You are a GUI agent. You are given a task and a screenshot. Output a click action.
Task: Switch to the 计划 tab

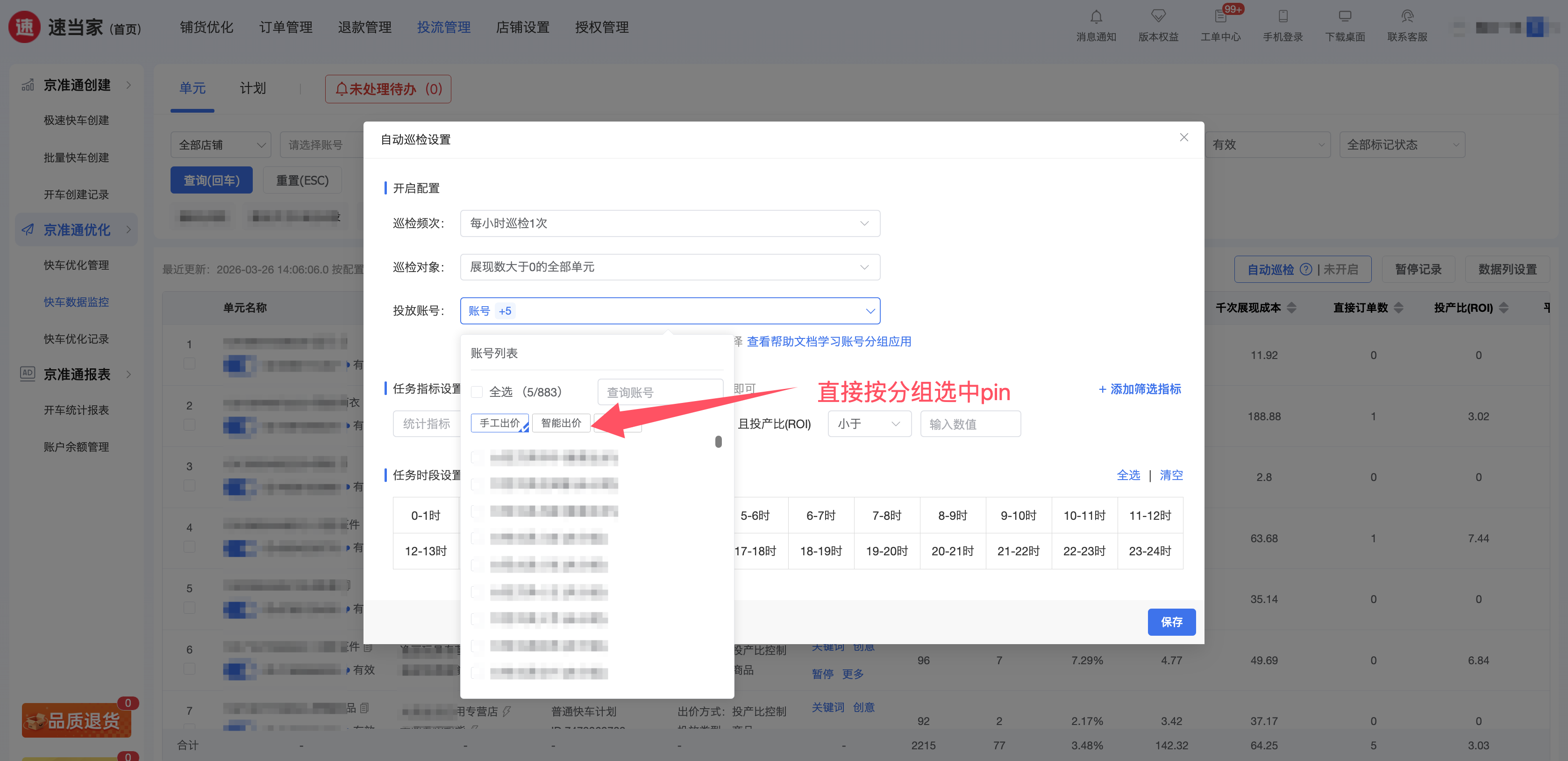253,88
